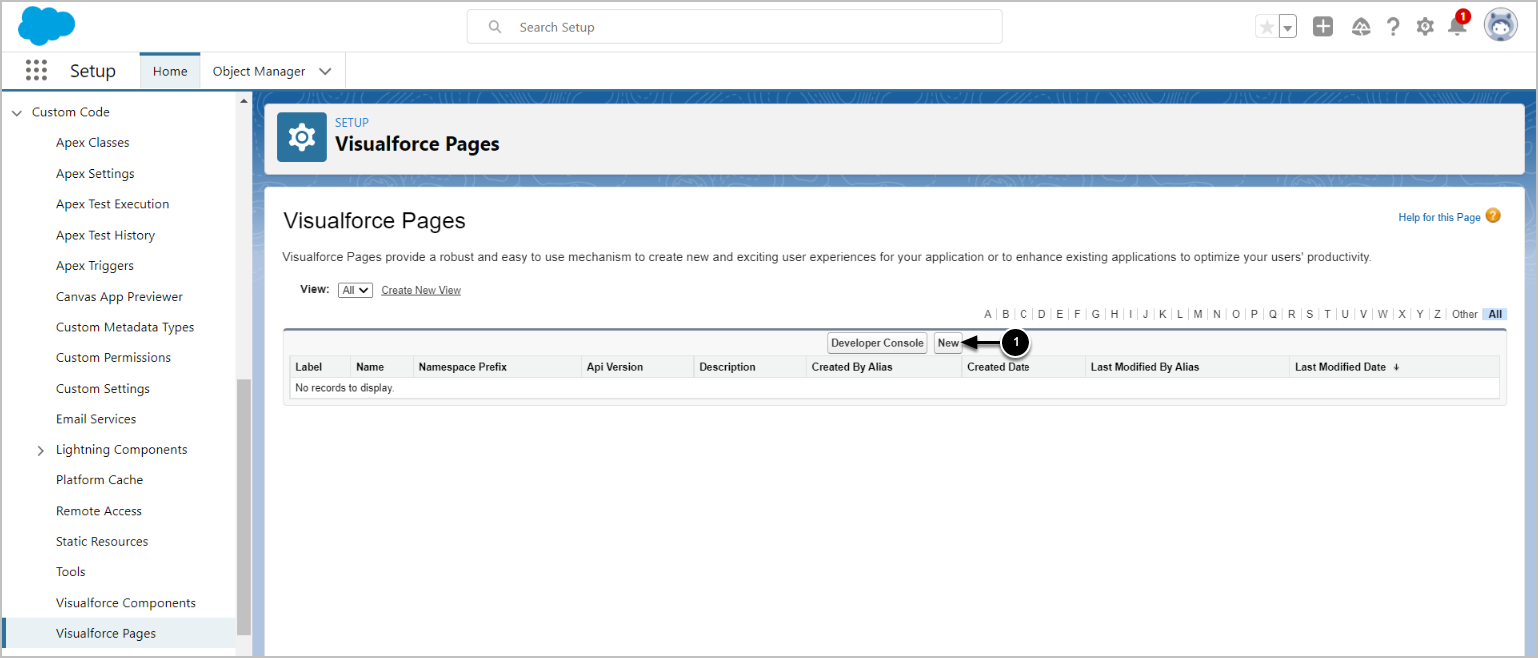This screenshot has width=1538, height=658.
Task: Open the global actions plus icon
Action: [1323, 27]
